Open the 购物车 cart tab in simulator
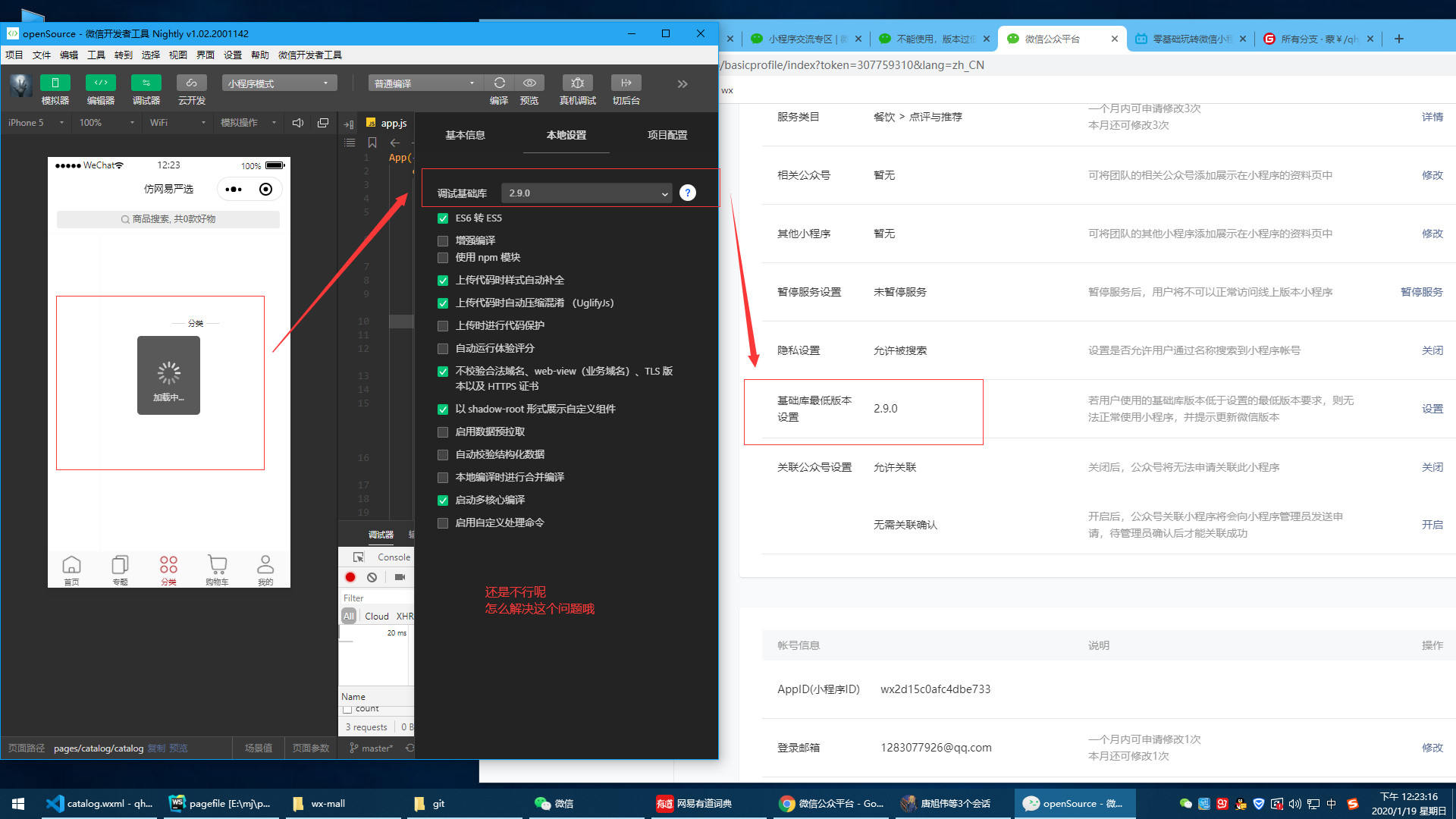The height and width of the screenshot is (819, 1456). 217,569
